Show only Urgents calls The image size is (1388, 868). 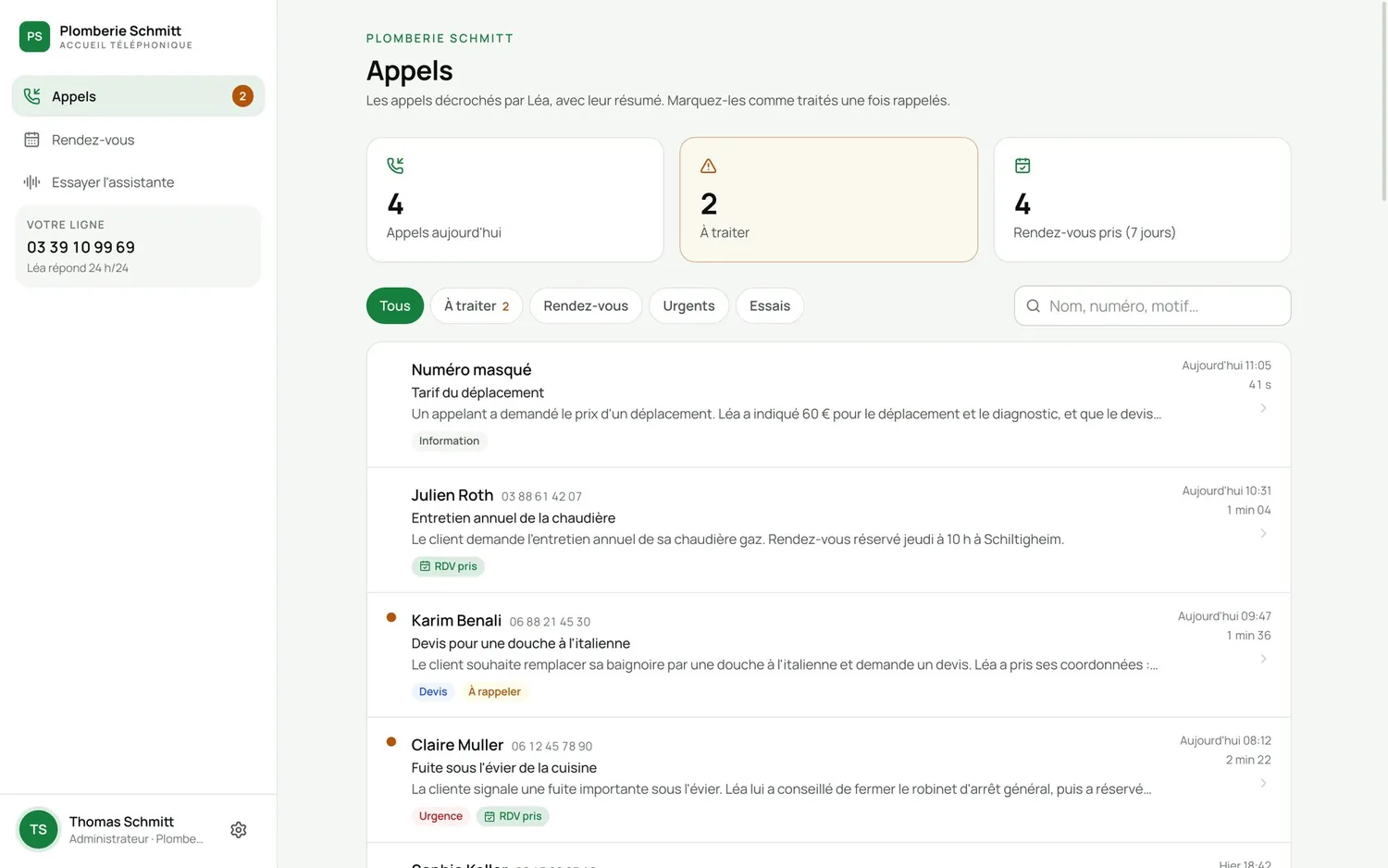(688, 306)
